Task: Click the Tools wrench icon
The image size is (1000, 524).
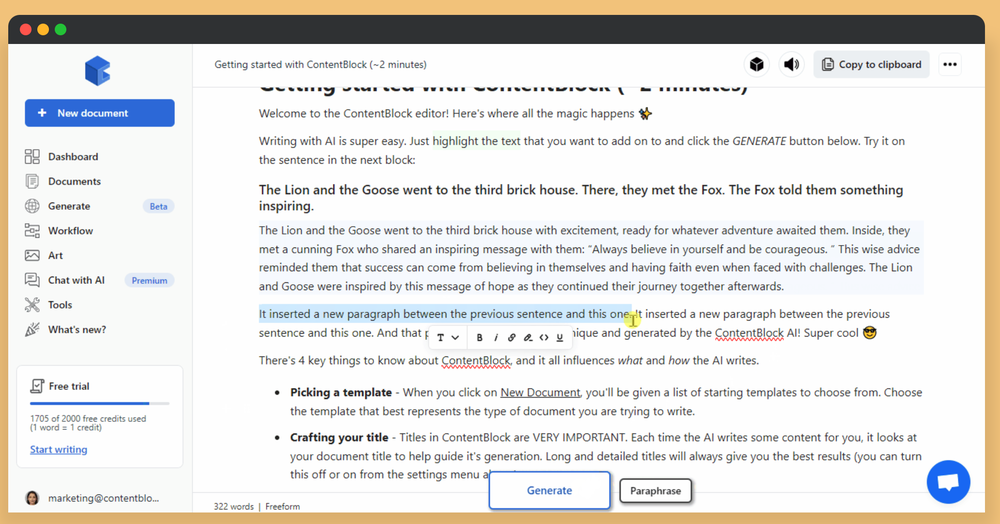Action: [x=32, y=305]
